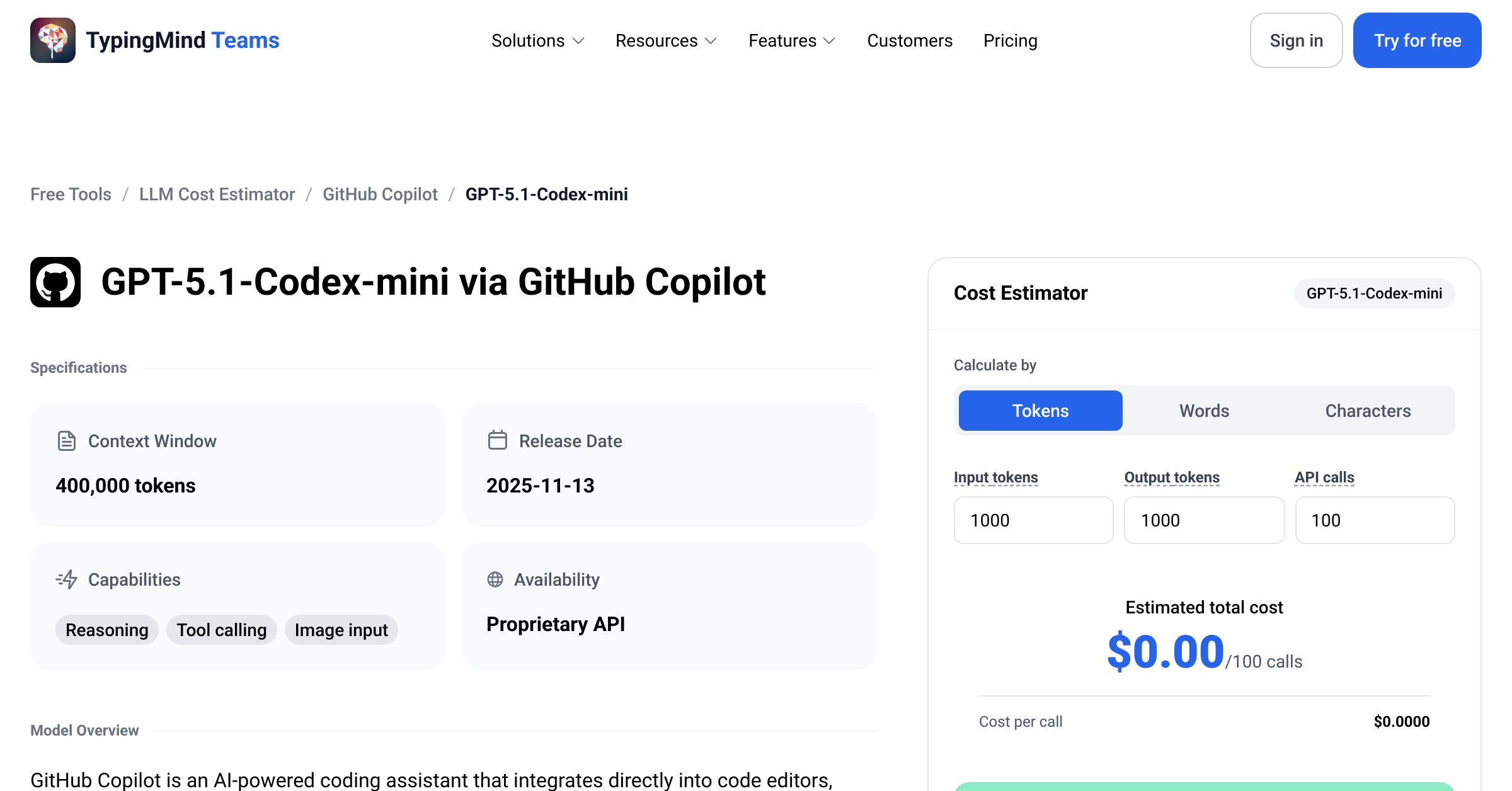Switch calculation mode to Characters

pos(1368,411)
